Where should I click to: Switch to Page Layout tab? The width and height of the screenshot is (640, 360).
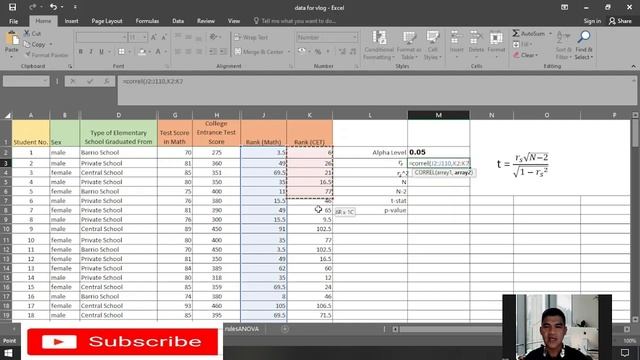107,21
